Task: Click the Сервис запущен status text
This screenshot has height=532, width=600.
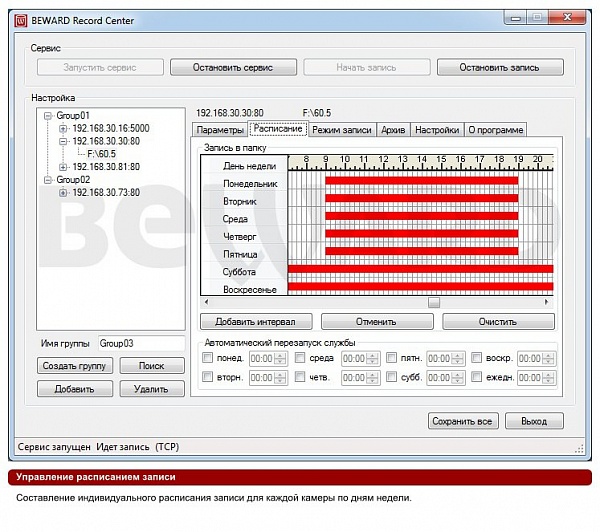Action: (54, 447)
